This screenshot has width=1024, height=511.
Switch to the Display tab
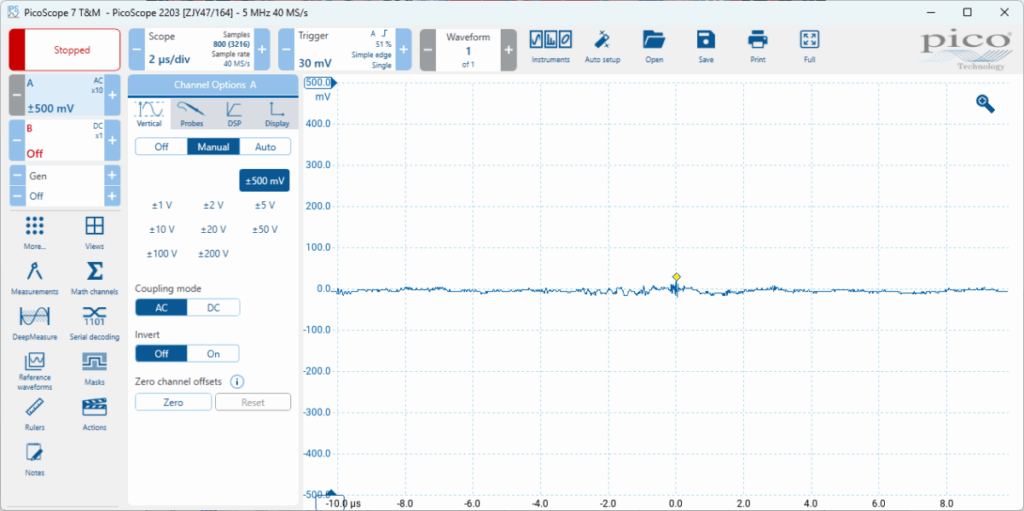(277, 114)
